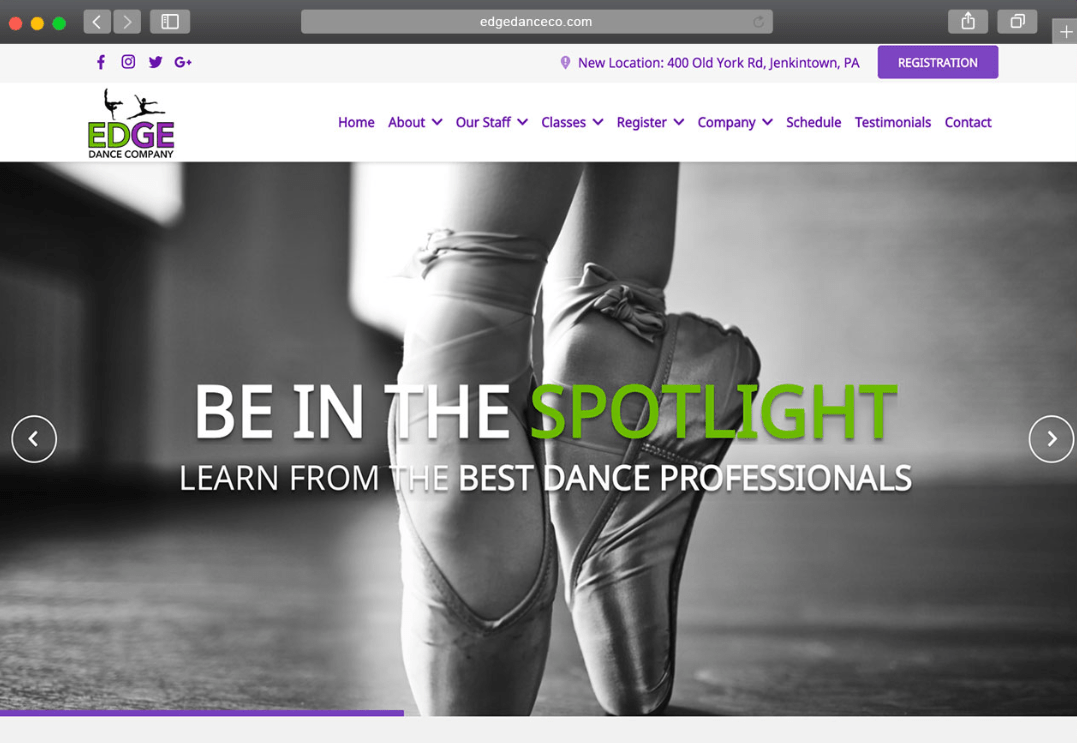Image resolution: width=1077 pixels, height=743 pixels.
Task: Toggle the Safari sidebar icon
Action: 170,22
